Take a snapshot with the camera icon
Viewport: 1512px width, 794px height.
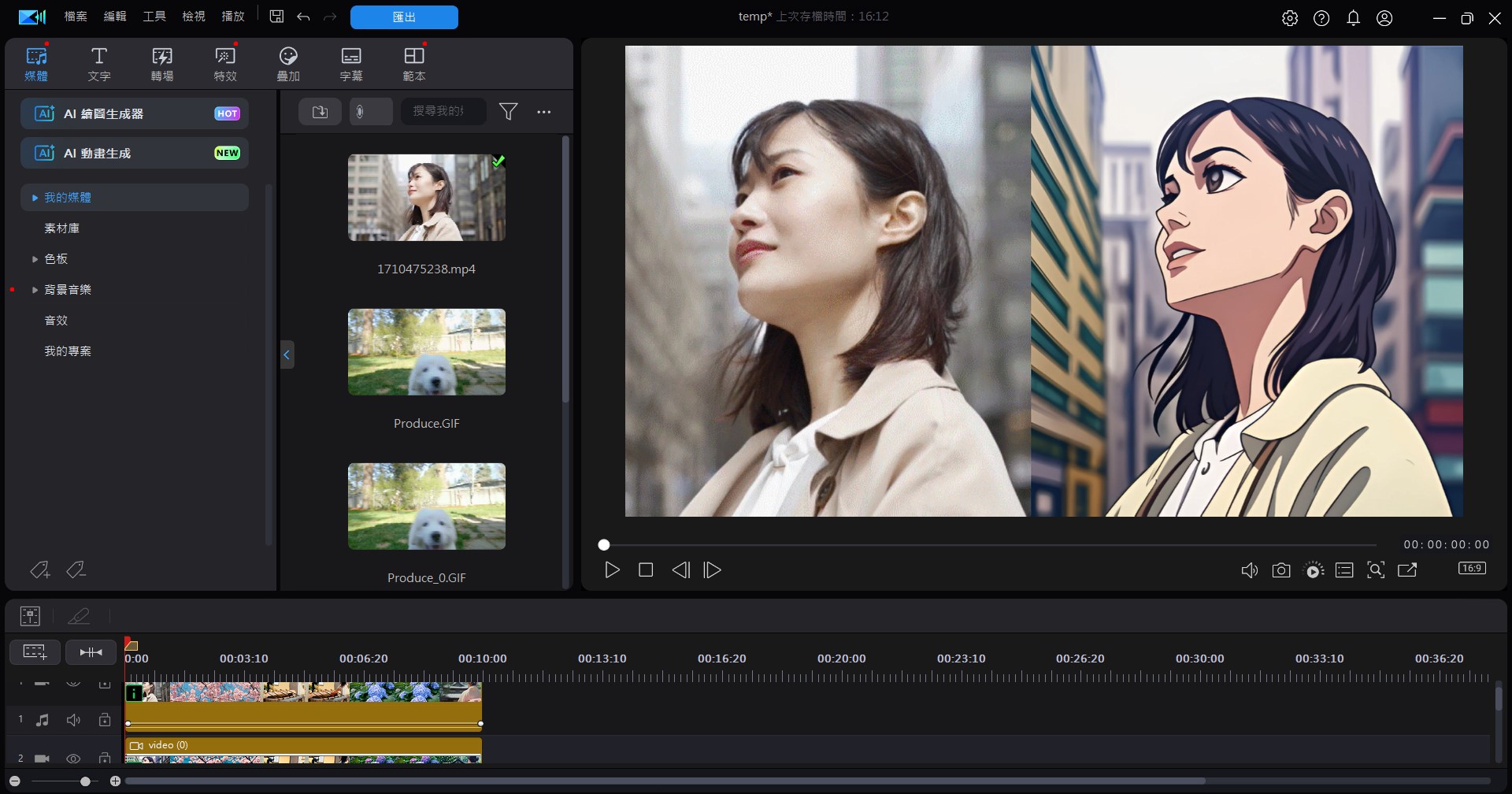(x=1281, y=570)
